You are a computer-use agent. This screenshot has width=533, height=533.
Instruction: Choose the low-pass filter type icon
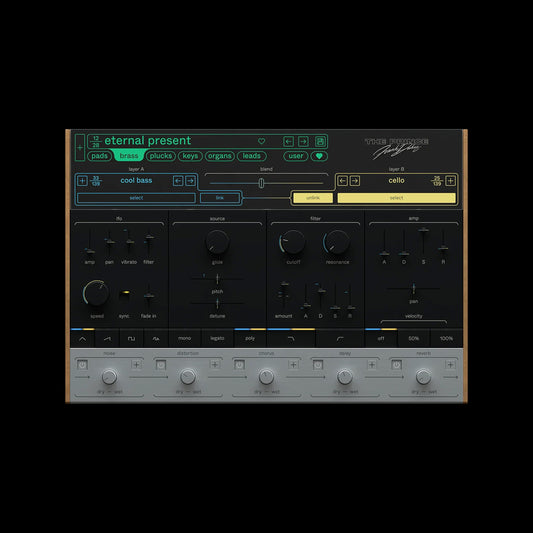[x=291, y=339]
